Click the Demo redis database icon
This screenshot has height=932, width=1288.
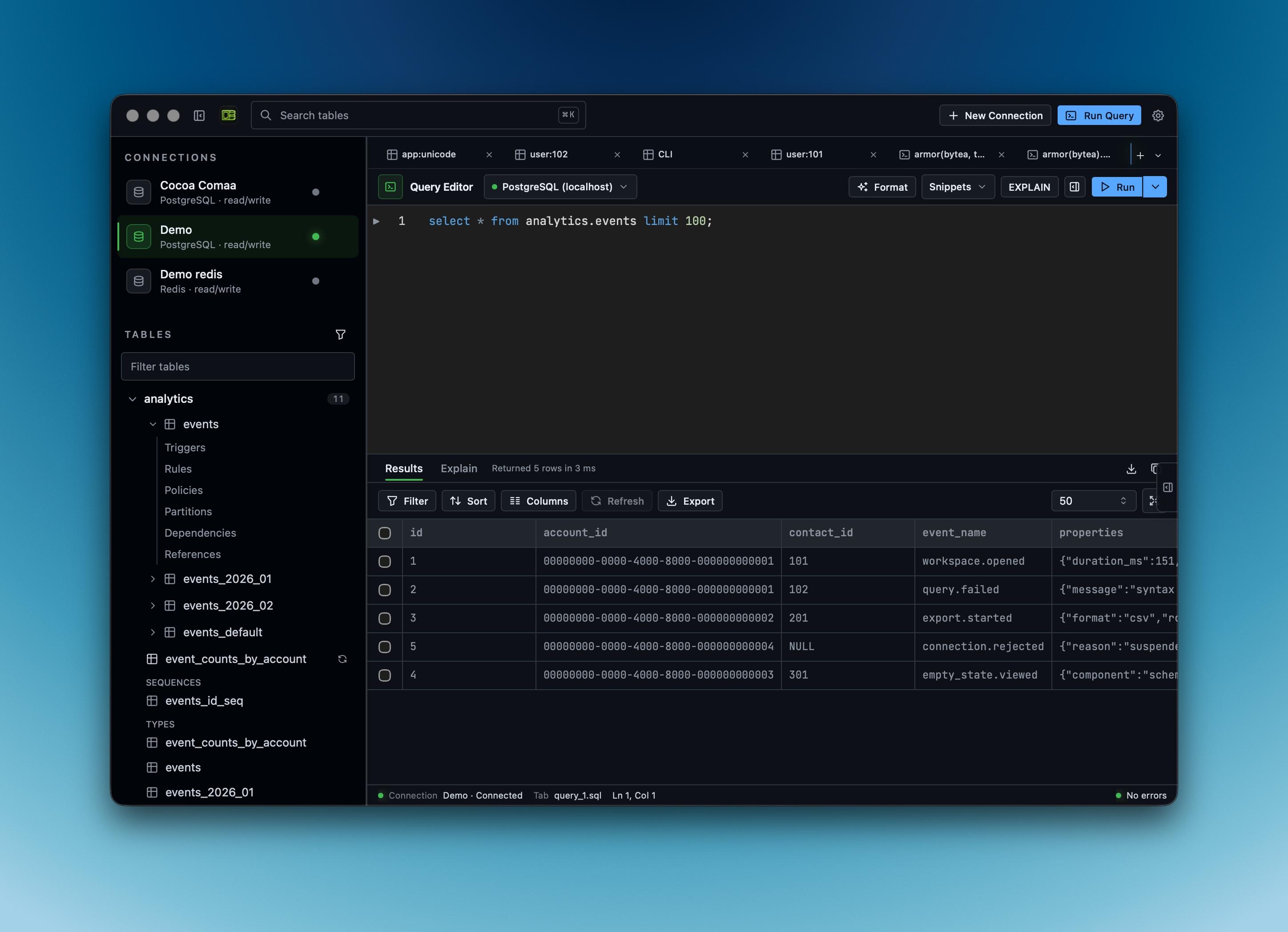139,281
